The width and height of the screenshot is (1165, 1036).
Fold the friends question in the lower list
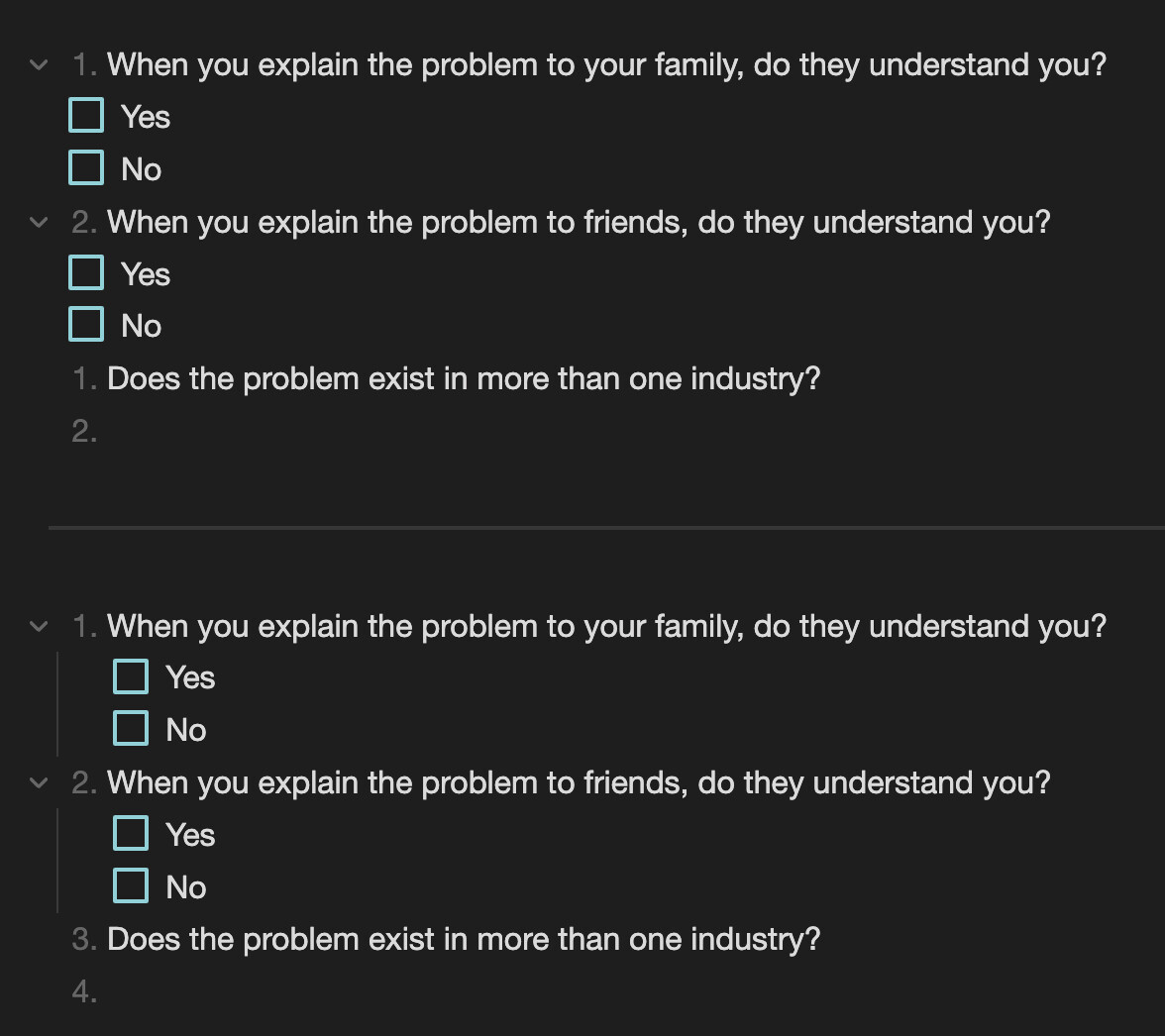click(x=39, y=783)
